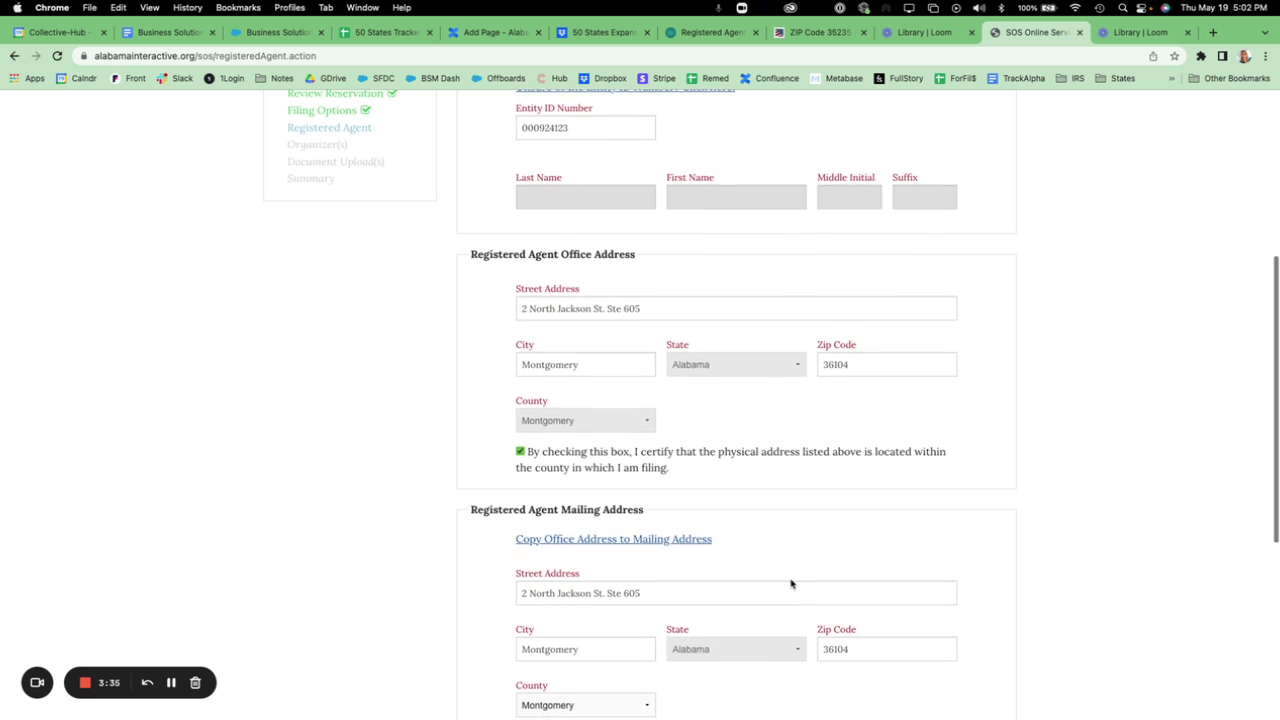This screenshot has height=720, width=1280.
Task: Open the History menu
Action: pyautogui.click(x=187, y=8)
